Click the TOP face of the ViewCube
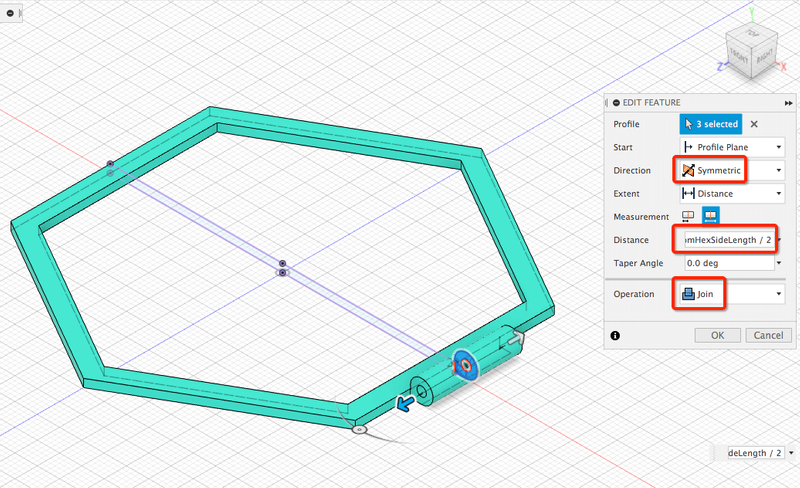The image size is (800, 488). [x=753, y=32]
